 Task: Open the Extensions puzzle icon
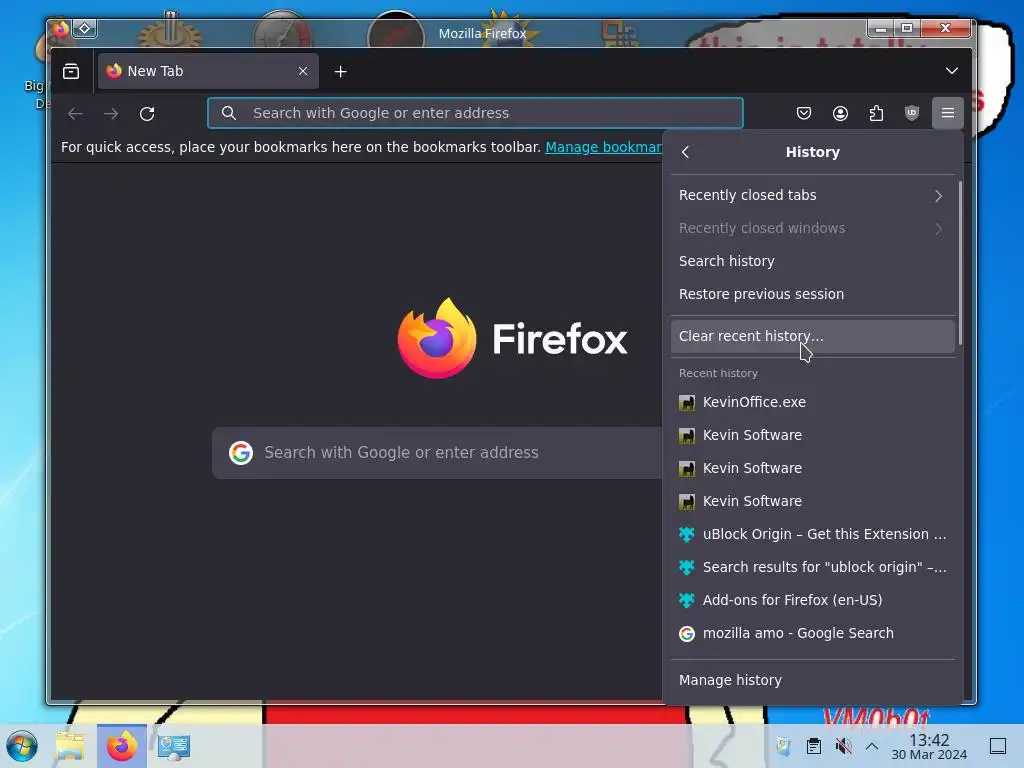pos(876,113)
